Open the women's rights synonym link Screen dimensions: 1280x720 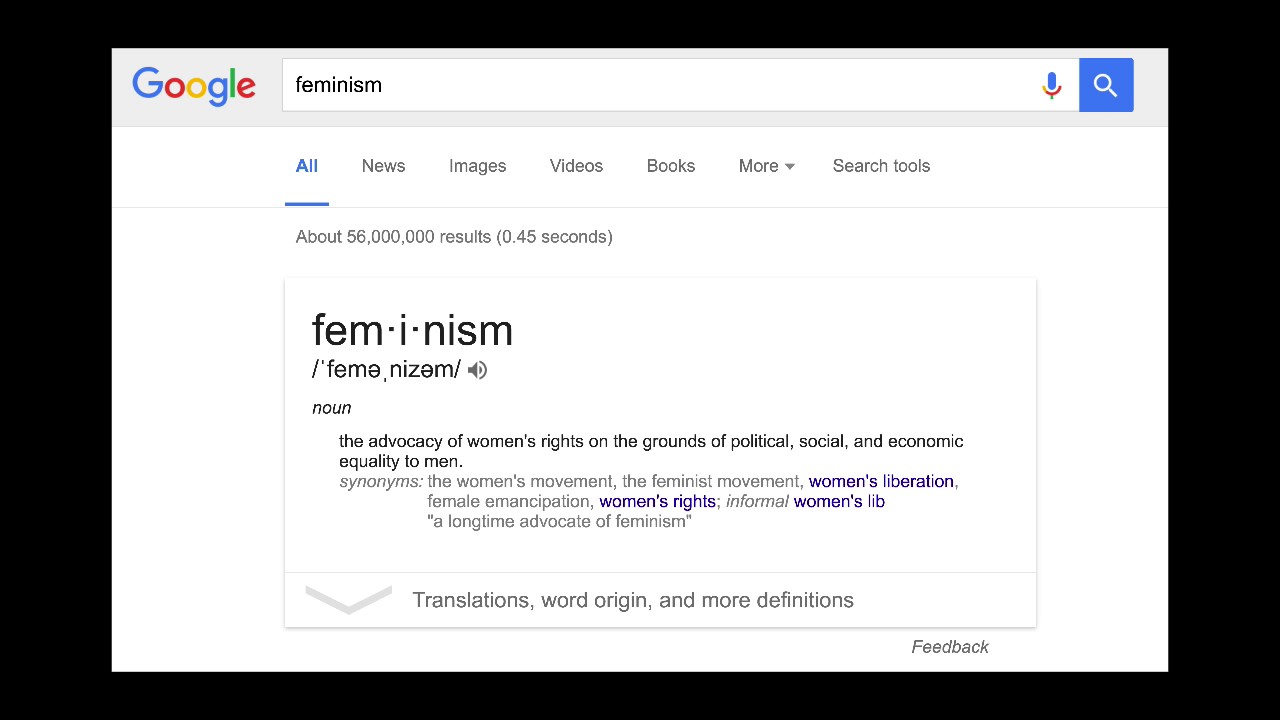pyautogui.click(x=657, y=501)
